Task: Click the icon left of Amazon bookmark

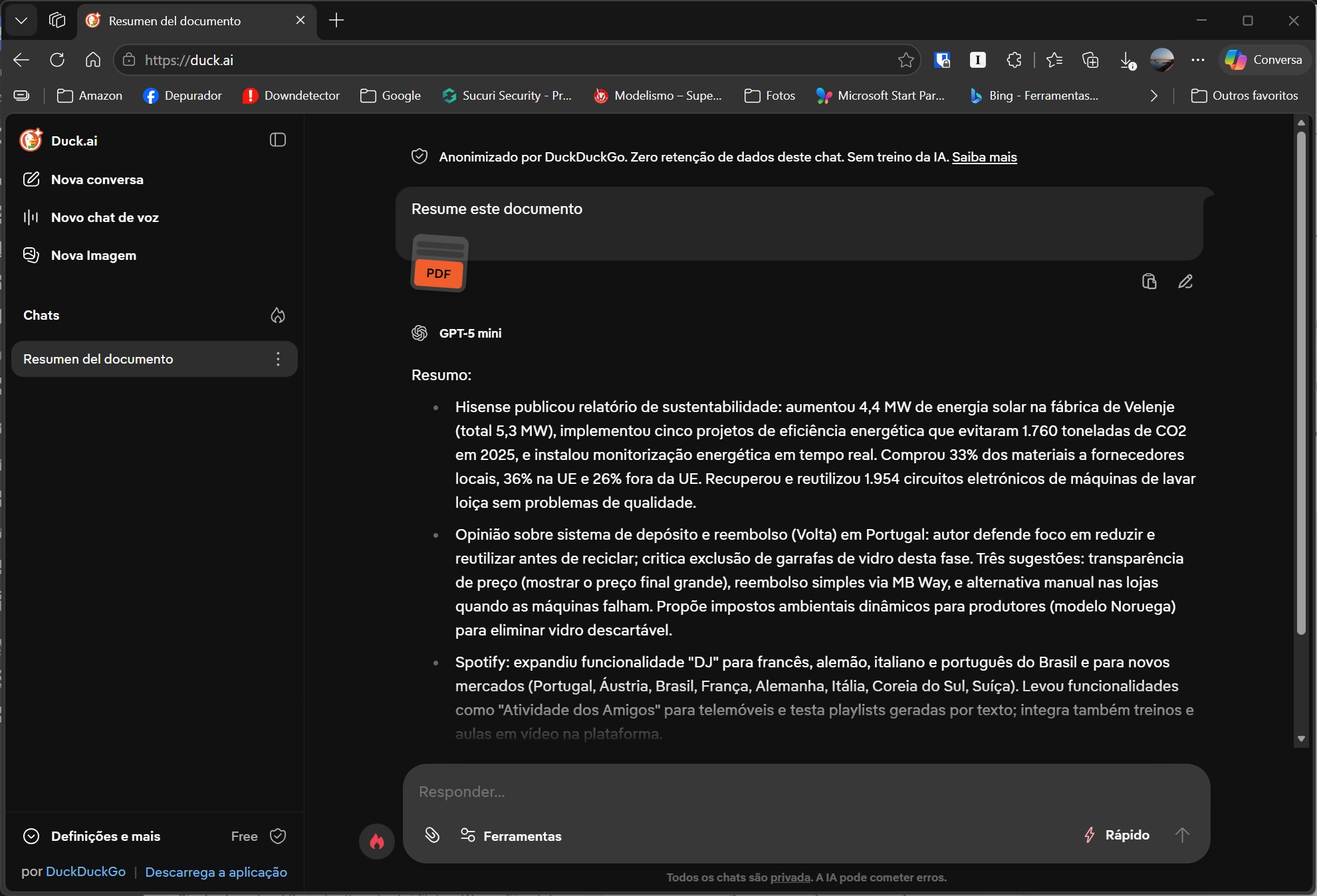Action: [x=21, y=96]
